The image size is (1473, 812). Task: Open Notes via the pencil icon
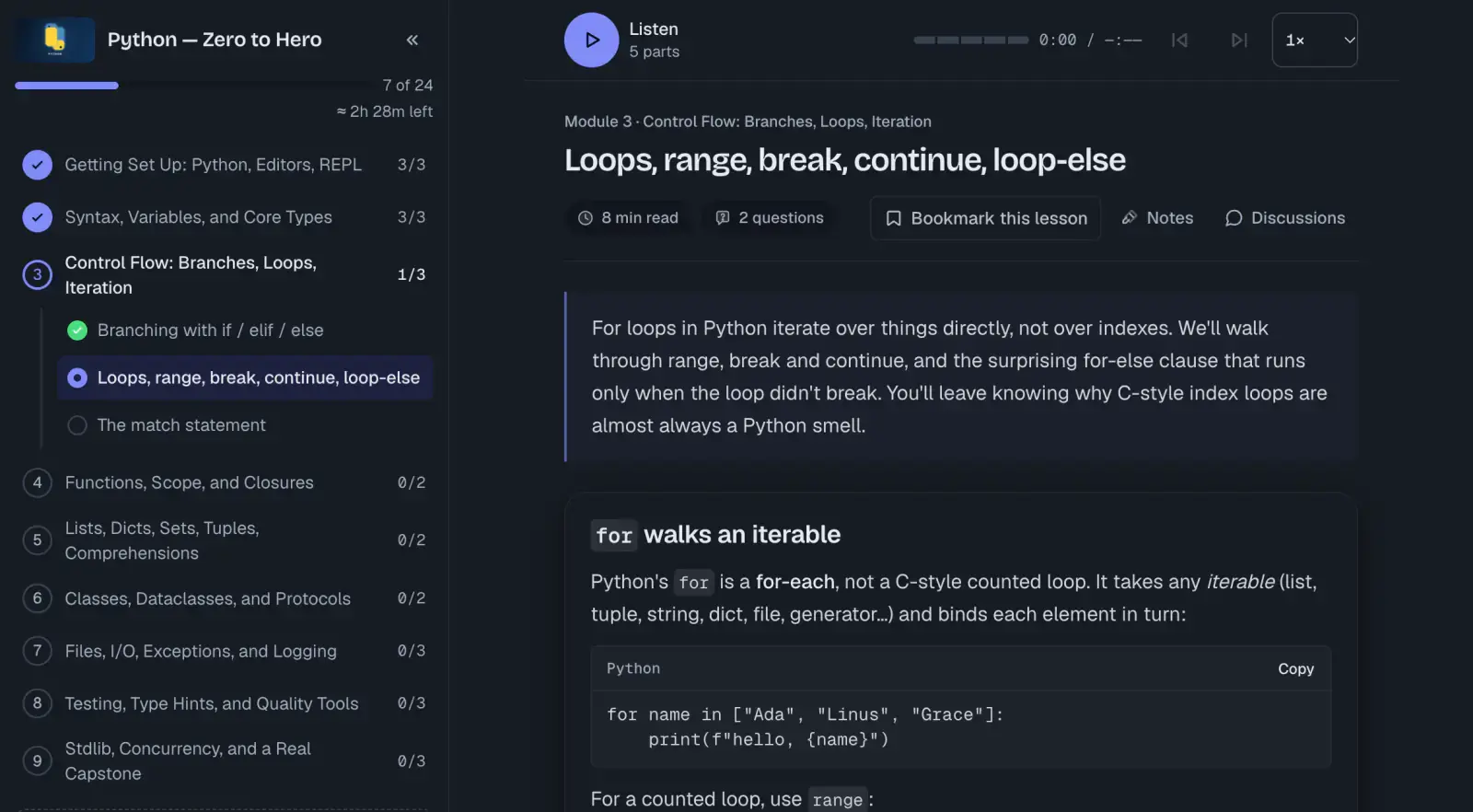pyautogui.click(x=1130, y=218)
